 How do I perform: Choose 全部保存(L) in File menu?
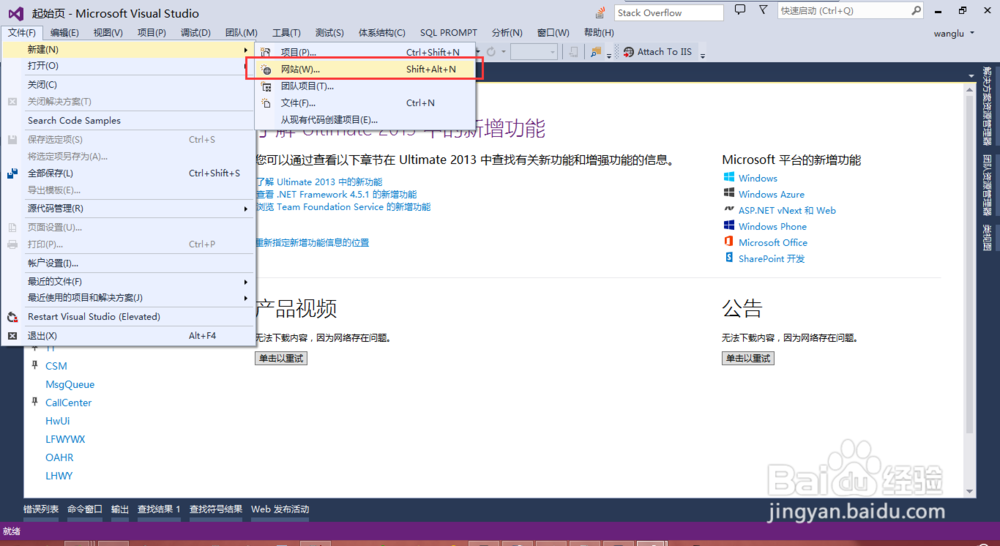pos(128,173)
